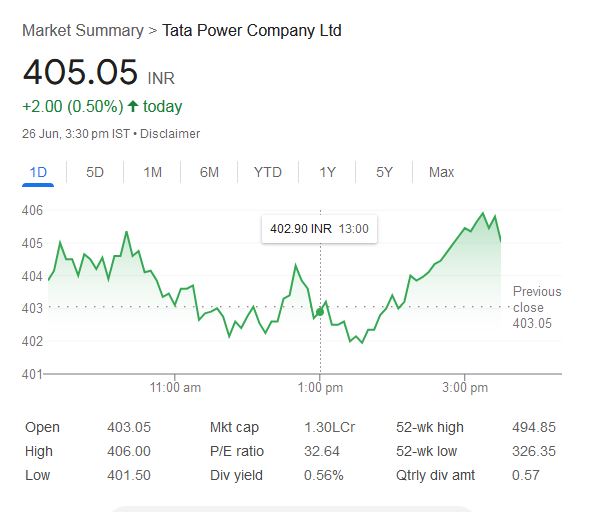Viewport: 605px width, 512px height.
Task: Click the Mkt cap label
Action: [x=234, y=428]
